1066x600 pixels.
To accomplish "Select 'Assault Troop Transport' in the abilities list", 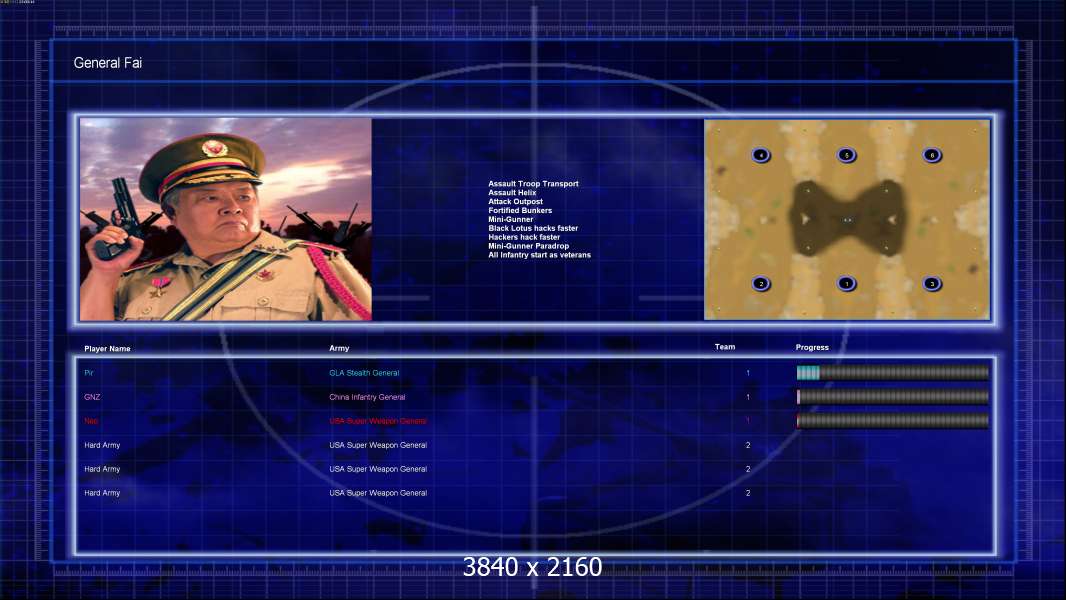I will tap(534, 183).
